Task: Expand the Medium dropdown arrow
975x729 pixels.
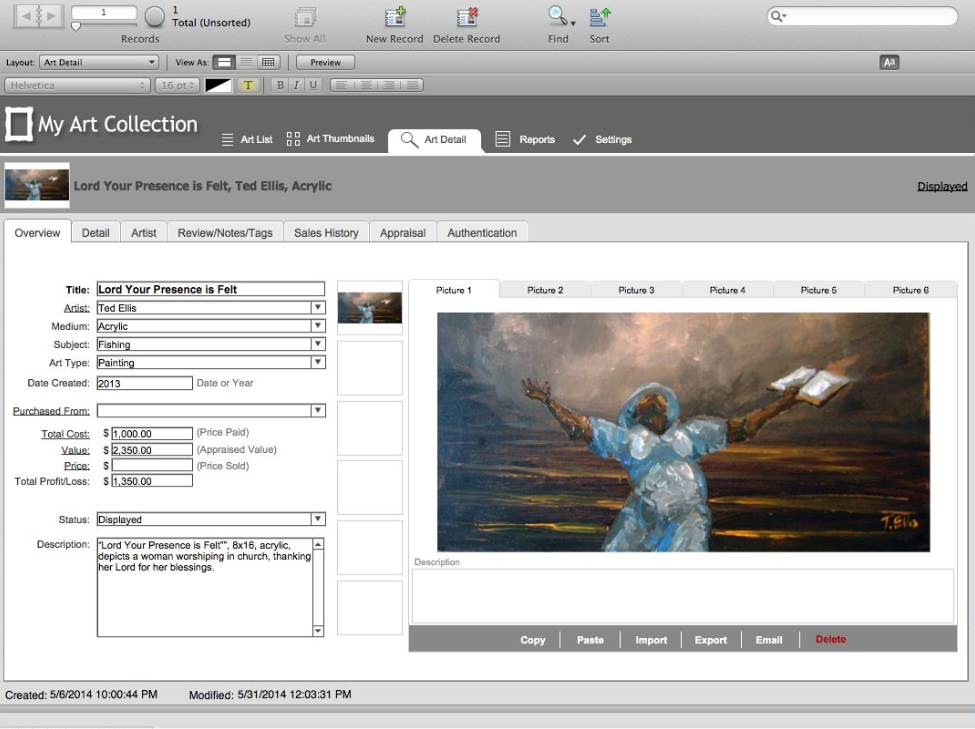Action: 318,325
